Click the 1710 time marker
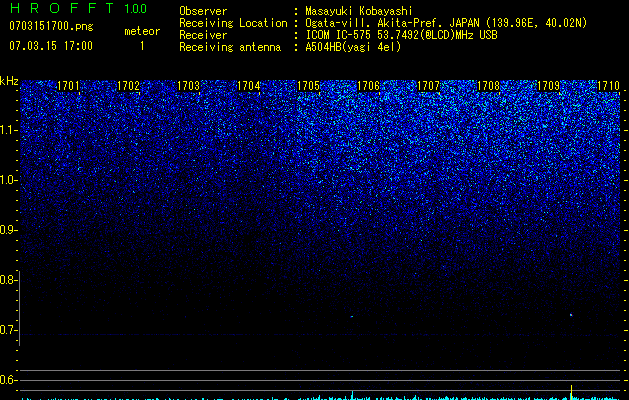The width and height of the screenshot is (629, 400). coord(609,85)
